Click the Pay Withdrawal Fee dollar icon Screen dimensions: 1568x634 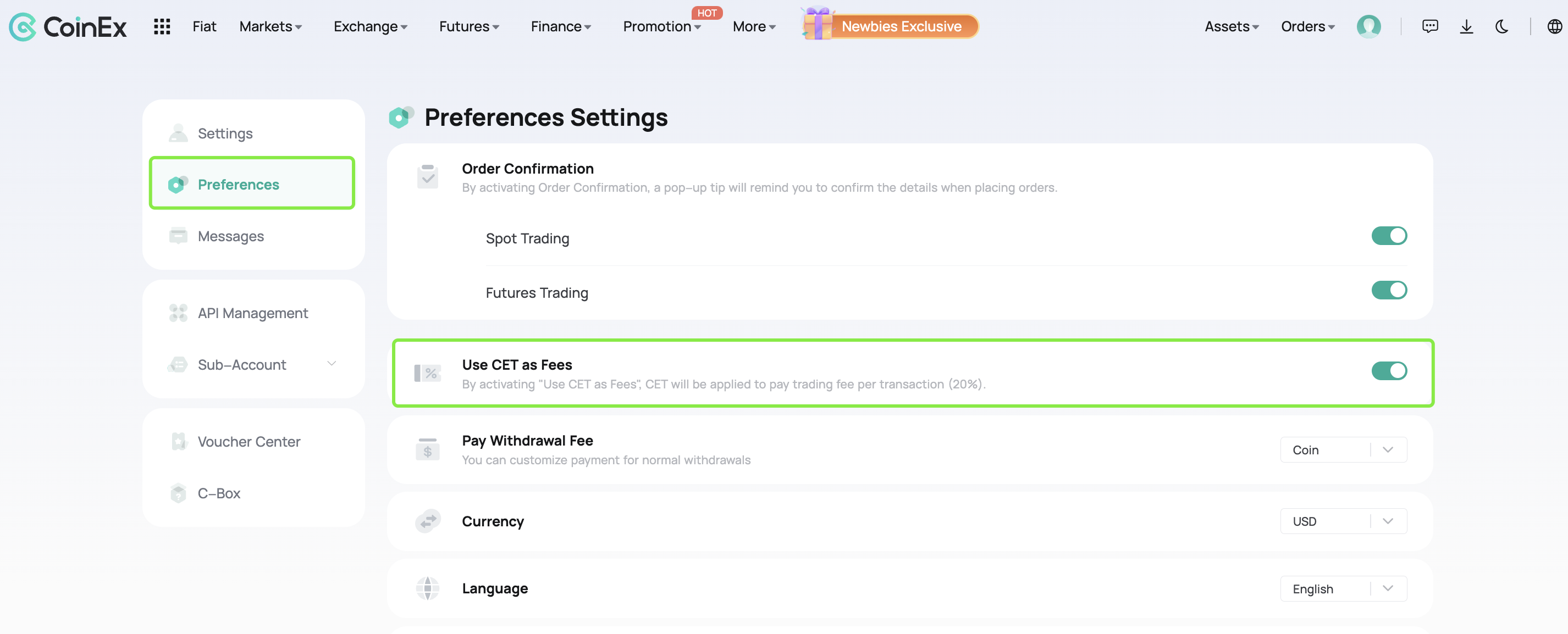pos(427,449)
